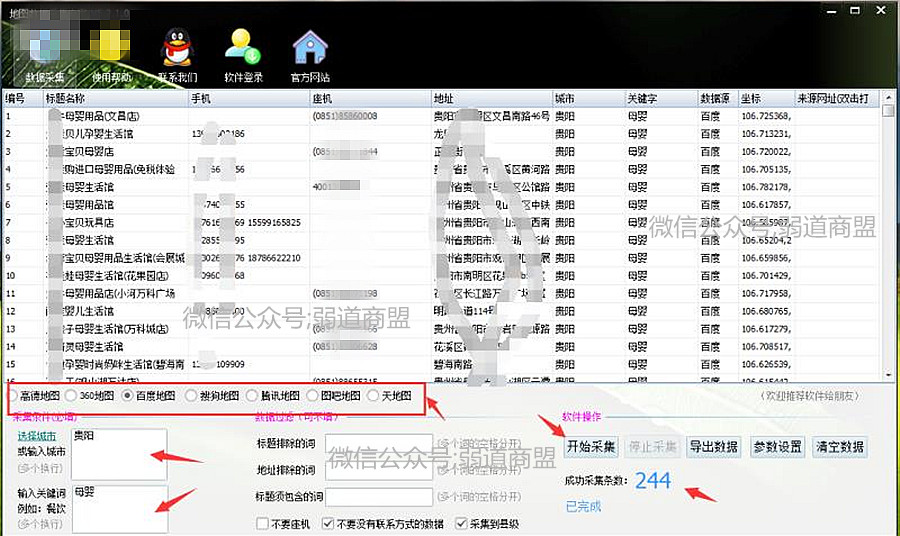The height and width of the screenshot is (536, 900).
Task: Click the 标题排除的词 input field
Action: [379, 444]
